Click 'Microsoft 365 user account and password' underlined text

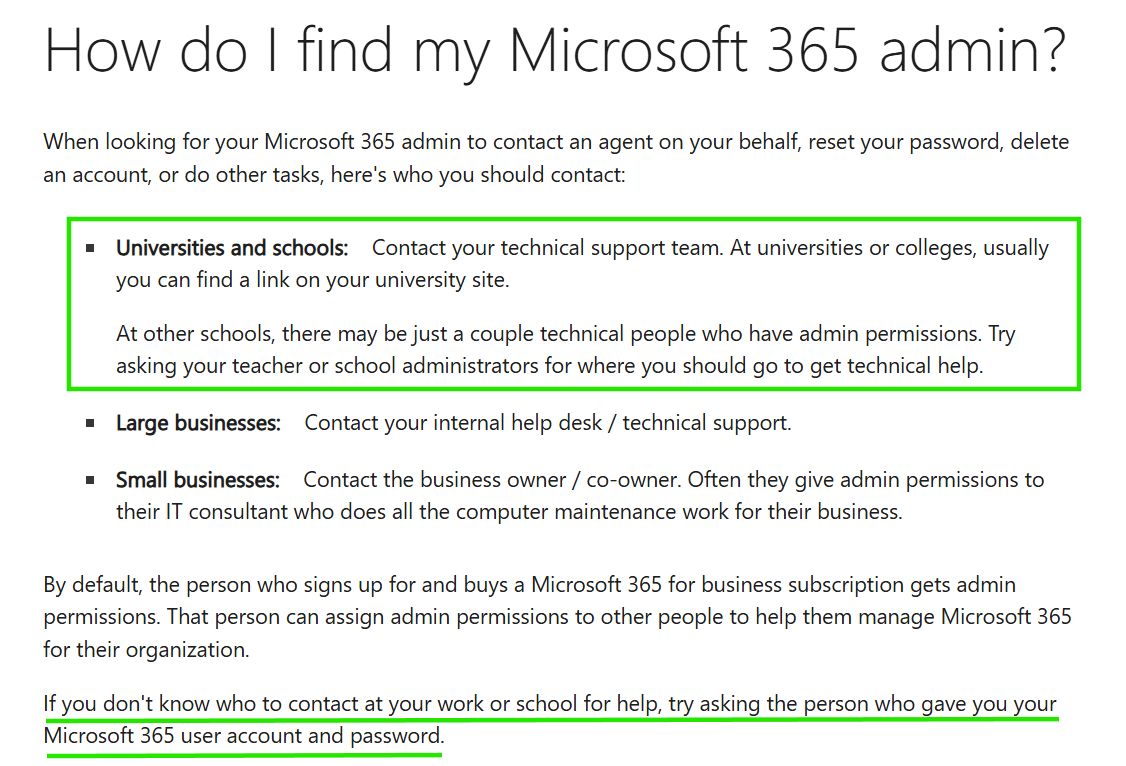(x=244, y=736)
